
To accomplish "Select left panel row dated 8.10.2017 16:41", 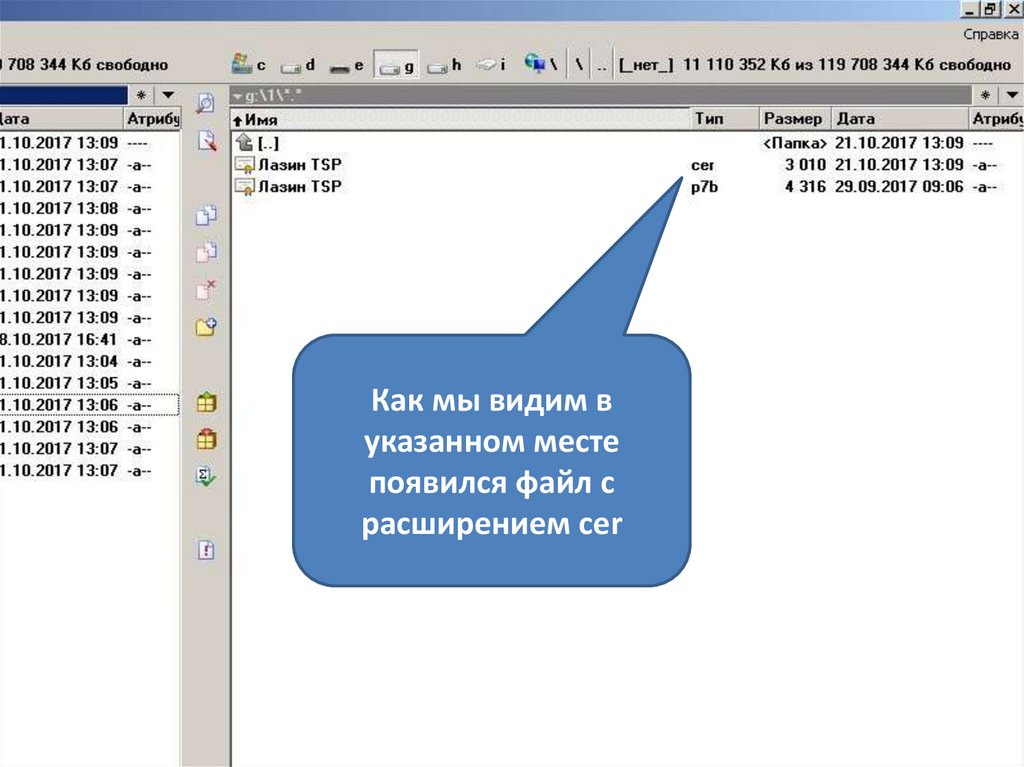I will 89,340.
